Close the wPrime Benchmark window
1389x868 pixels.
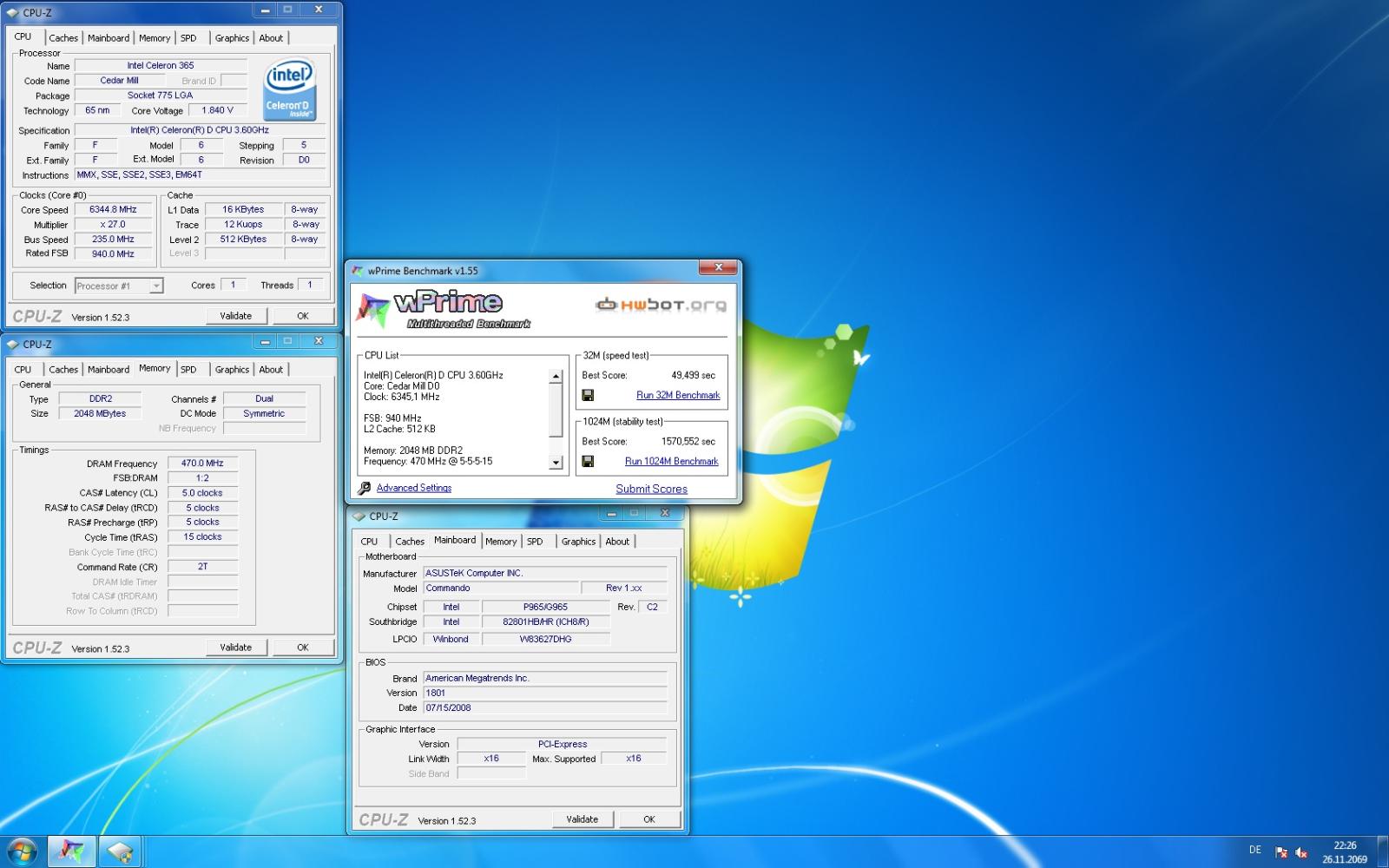coord(719,268)
